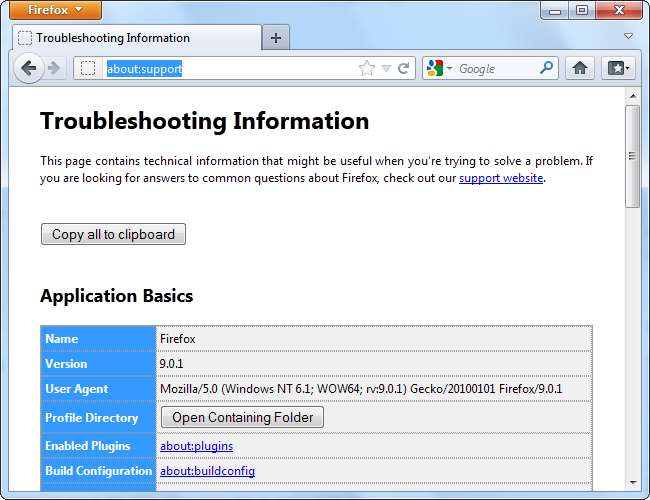Open the list all tabs arrow
This screenshot has width=650, height=500.
click(x=629, y=36)
